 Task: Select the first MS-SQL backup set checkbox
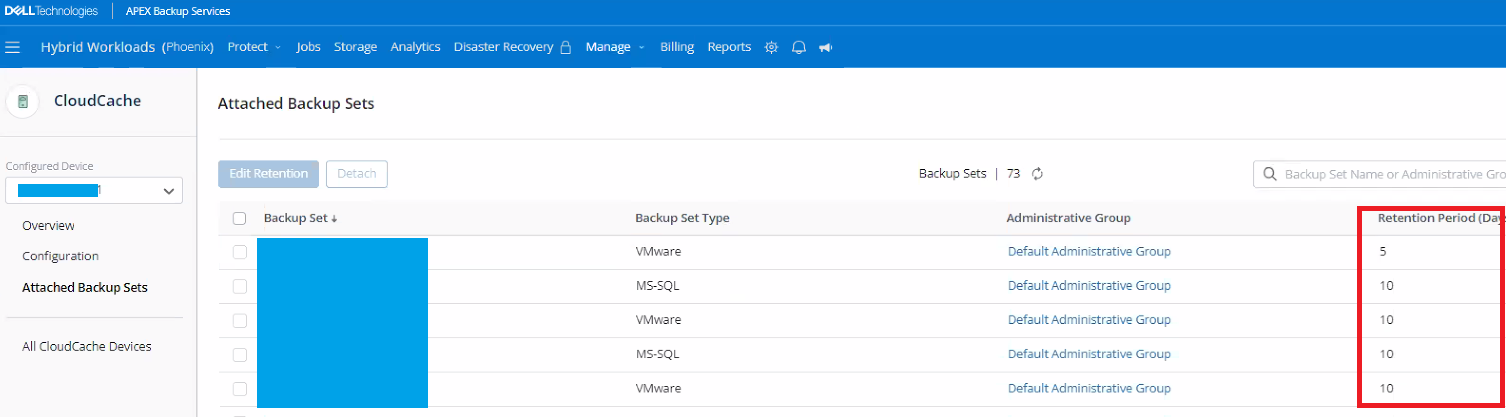[x=239, y=286]
